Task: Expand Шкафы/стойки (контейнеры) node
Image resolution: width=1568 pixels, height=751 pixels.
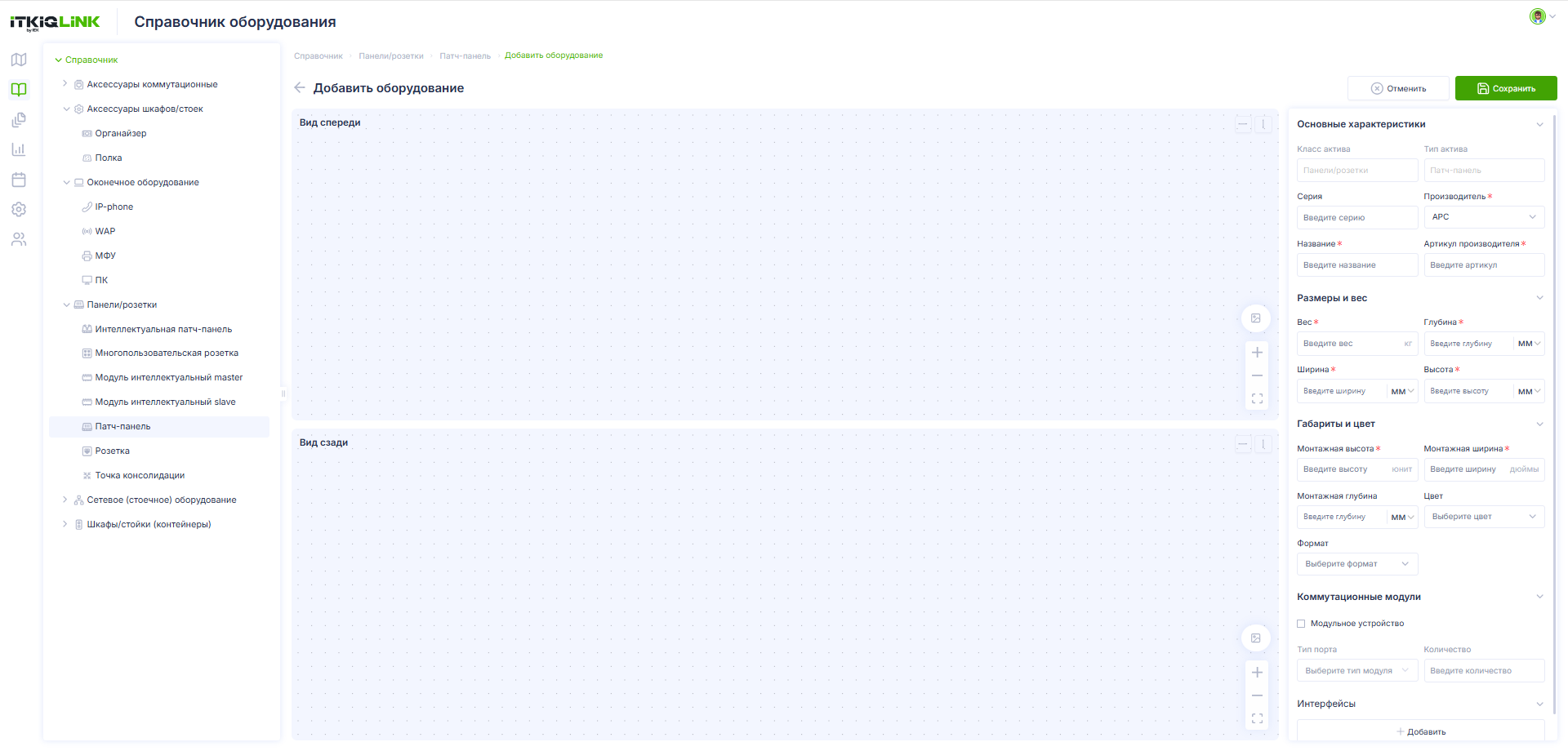Action: [65, 523]
